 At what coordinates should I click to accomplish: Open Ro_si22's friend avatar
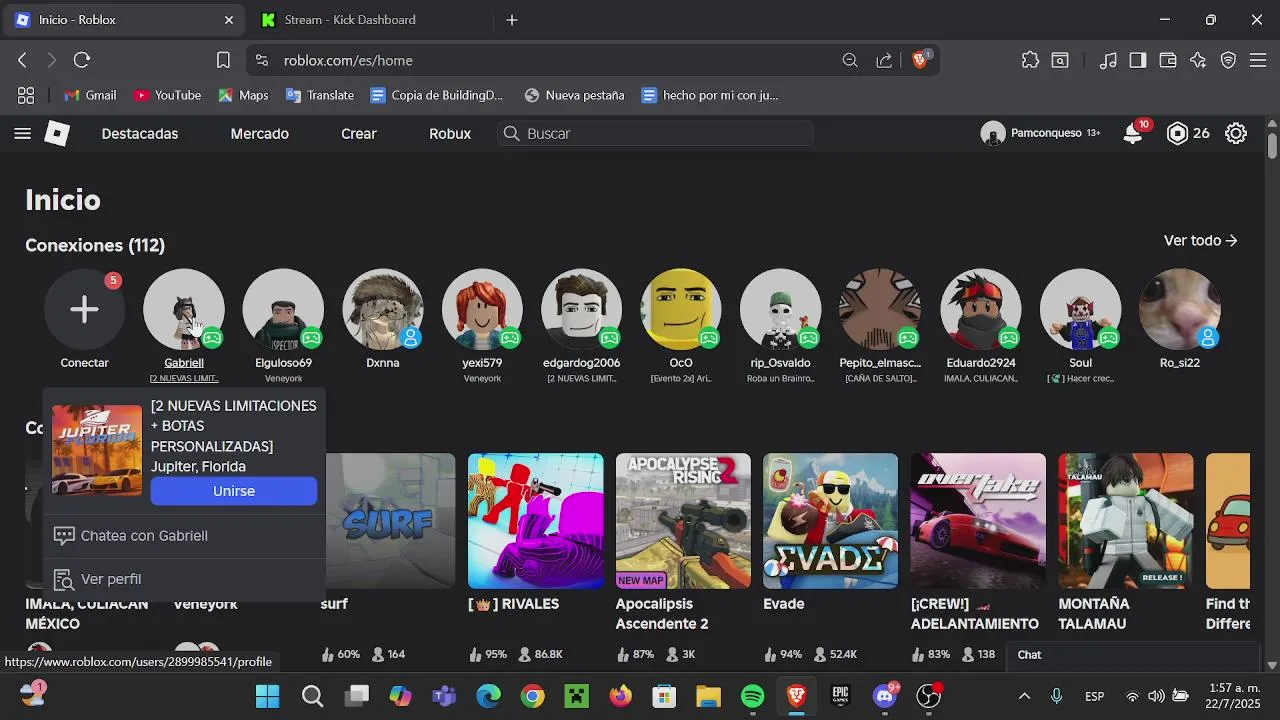pyautogui.click(x=1180, y=309)
